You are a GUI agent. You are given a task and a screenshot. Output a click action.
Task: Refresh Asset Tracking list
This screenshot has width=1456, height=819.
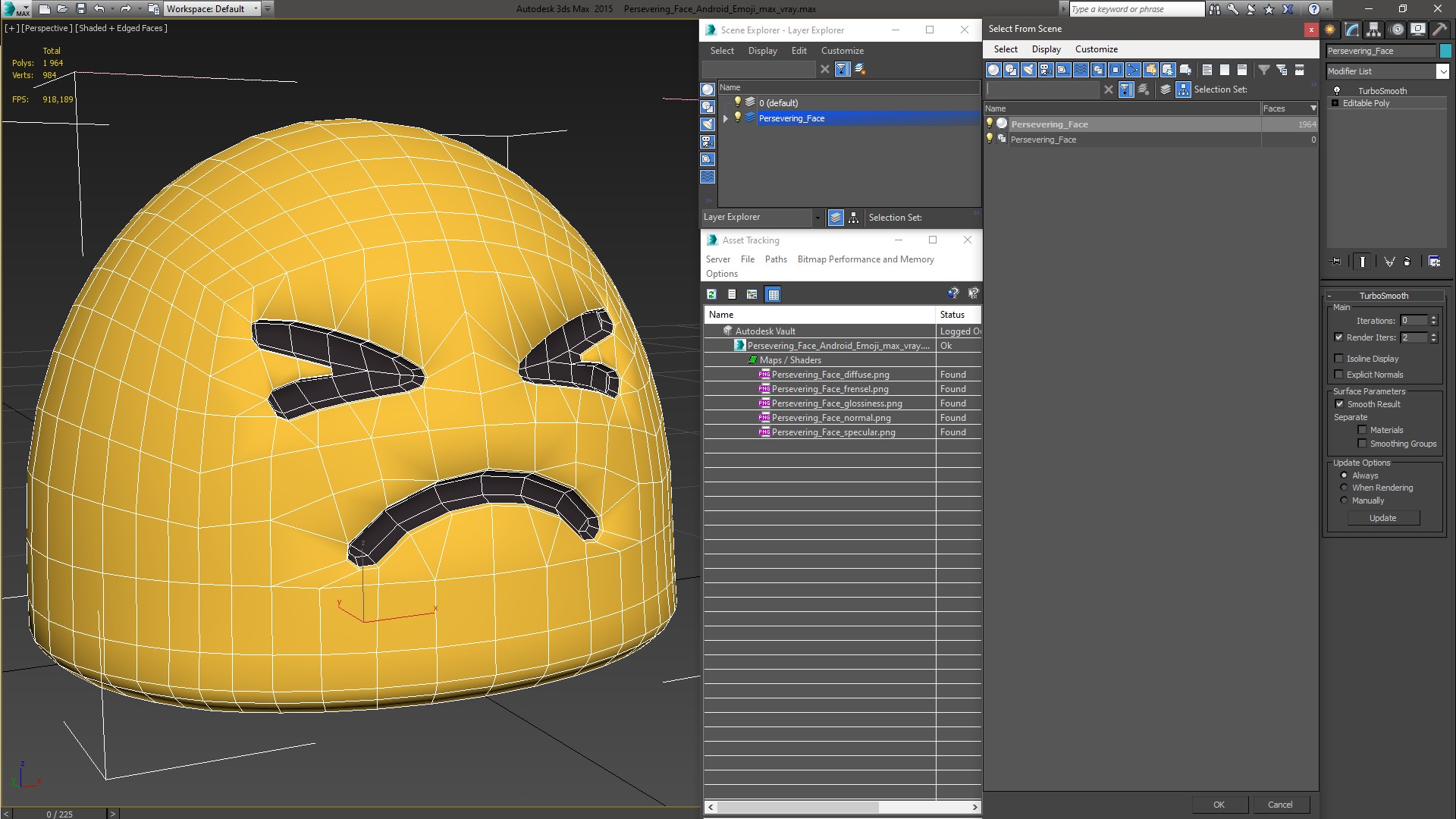(x=711, y=294)
